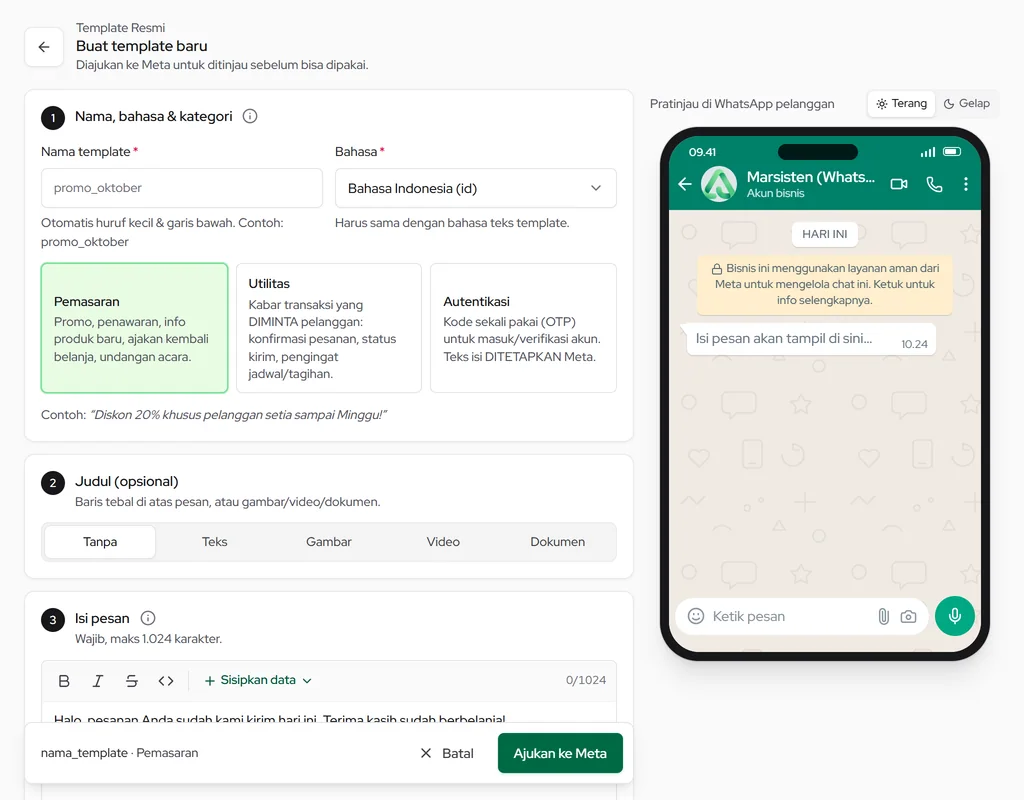
Task: Tap voice call icon in phone preview
Action: click(935, 185)
